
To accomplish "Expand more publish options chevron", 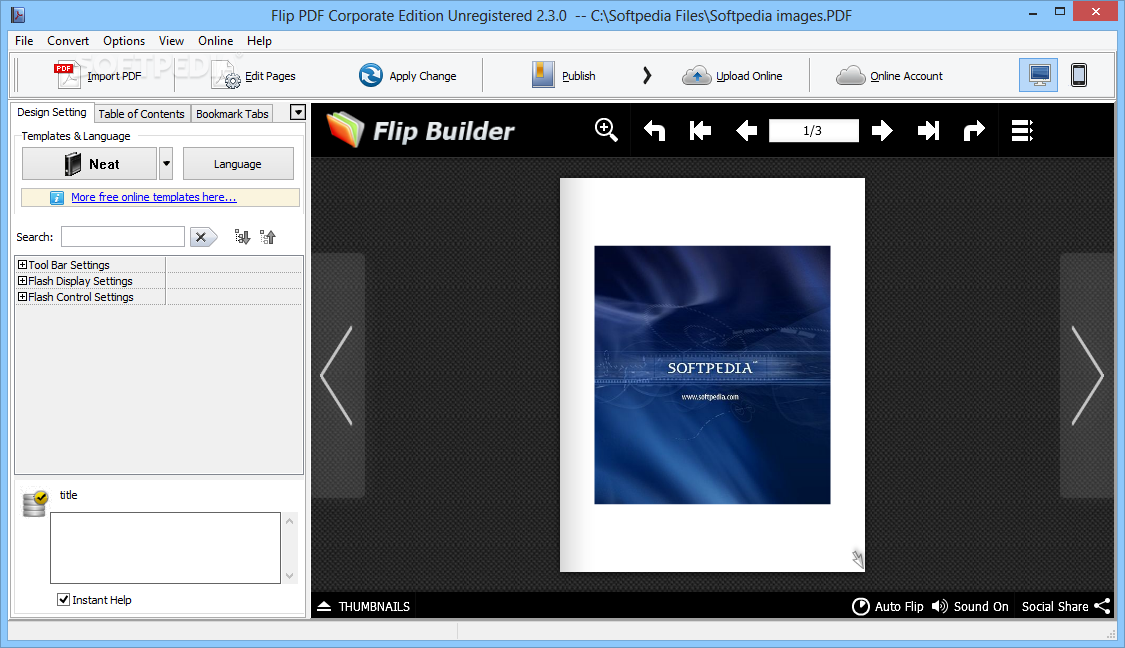I will [x=646, y=75].
